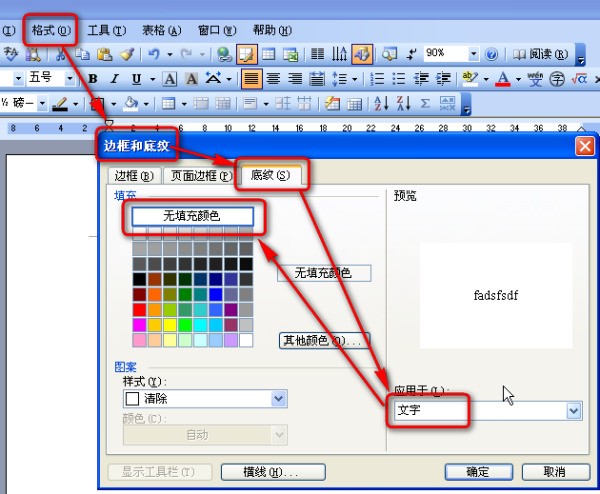Toggle Align Right button

tap(295, 79)
